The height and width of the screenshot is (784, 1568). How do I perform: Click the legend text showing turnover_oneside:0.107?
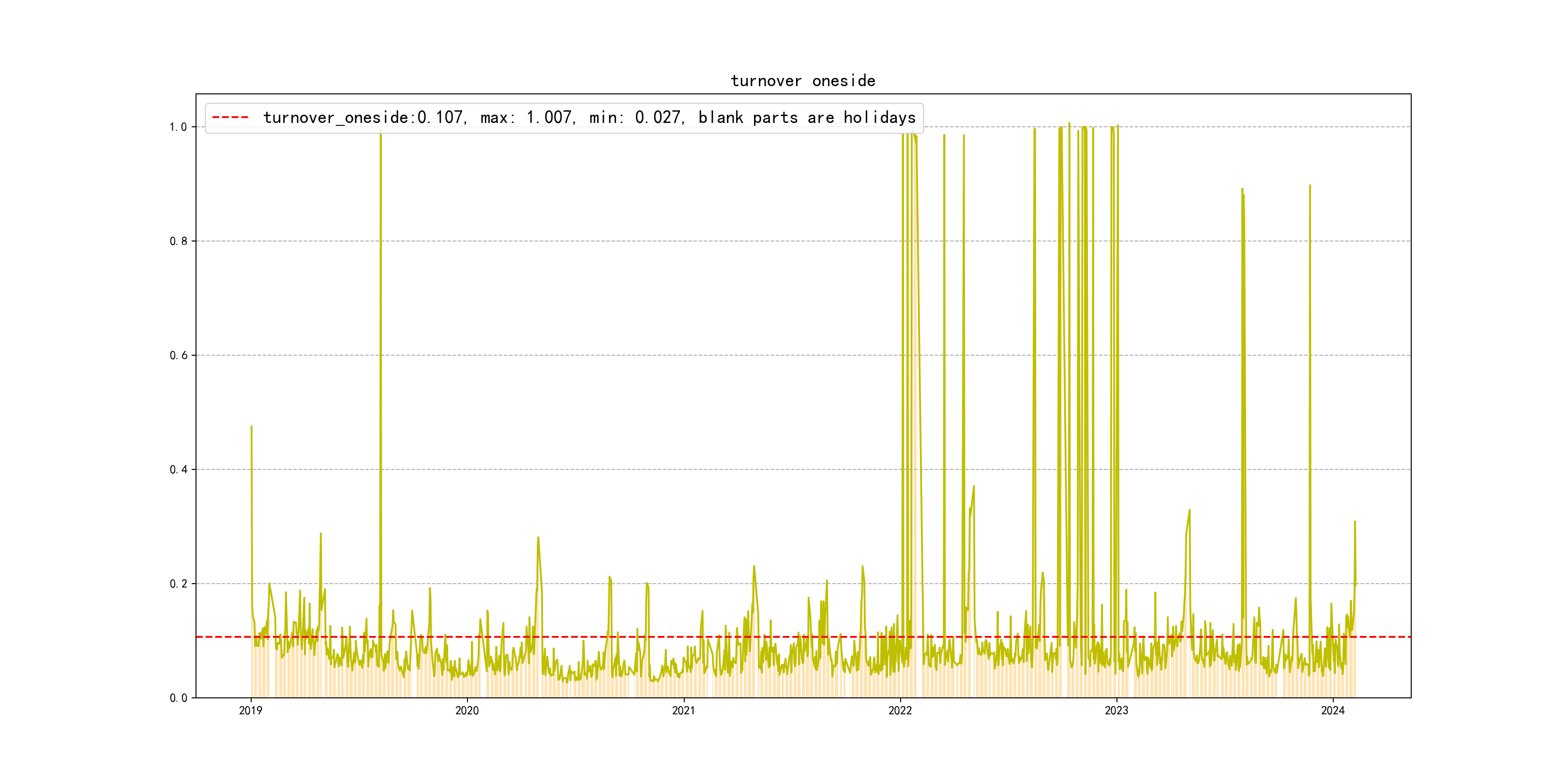point(363,118)
